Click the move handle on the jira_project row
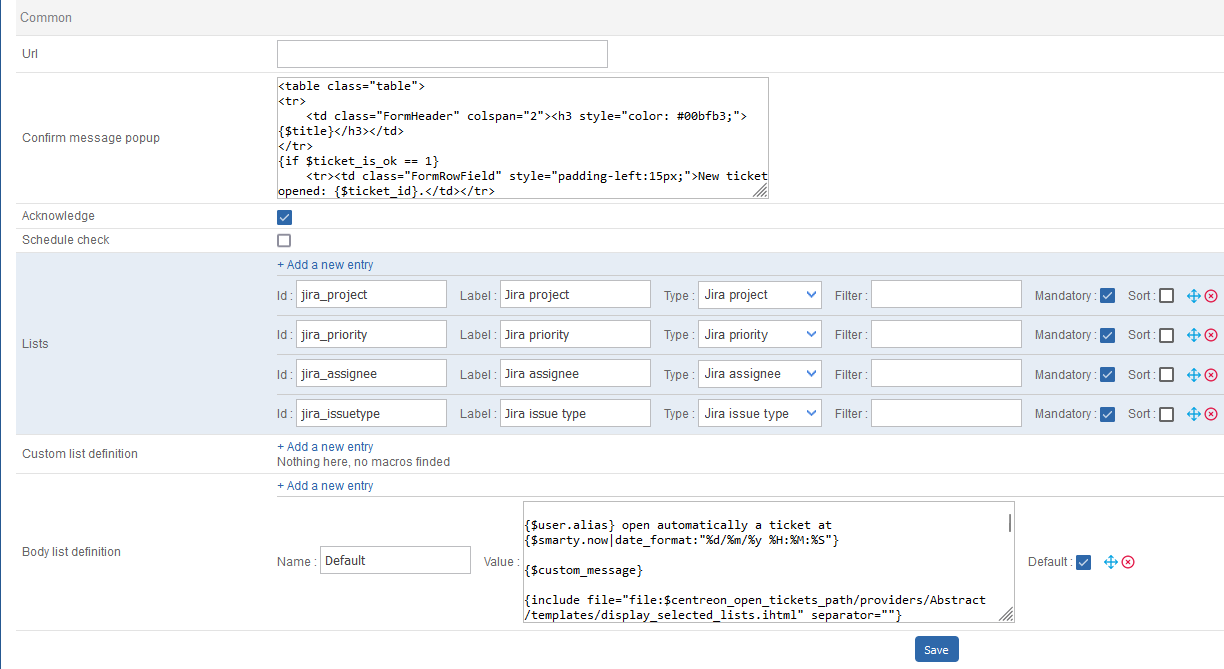The height and width of the screenshot is (669, 1224). coord(1192,296)
